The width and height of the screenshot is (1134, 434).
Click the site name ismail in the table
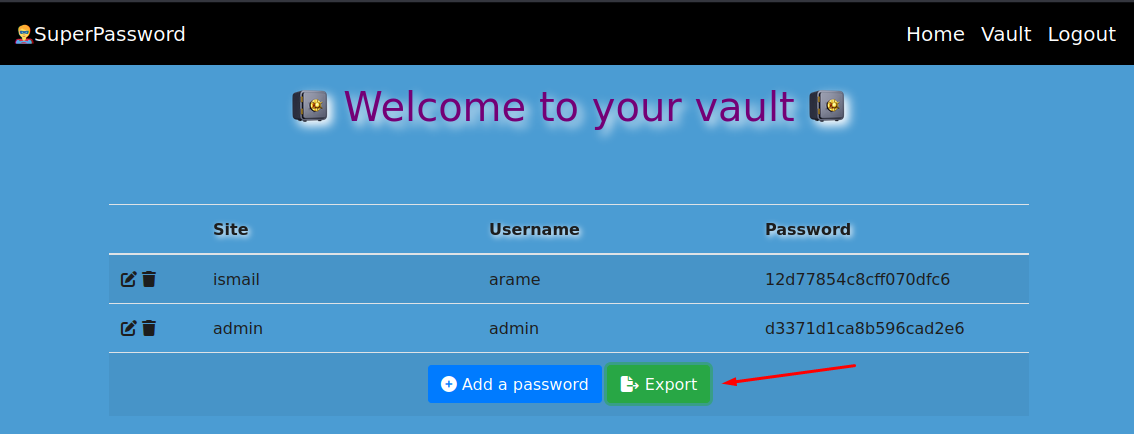[236, 279]
